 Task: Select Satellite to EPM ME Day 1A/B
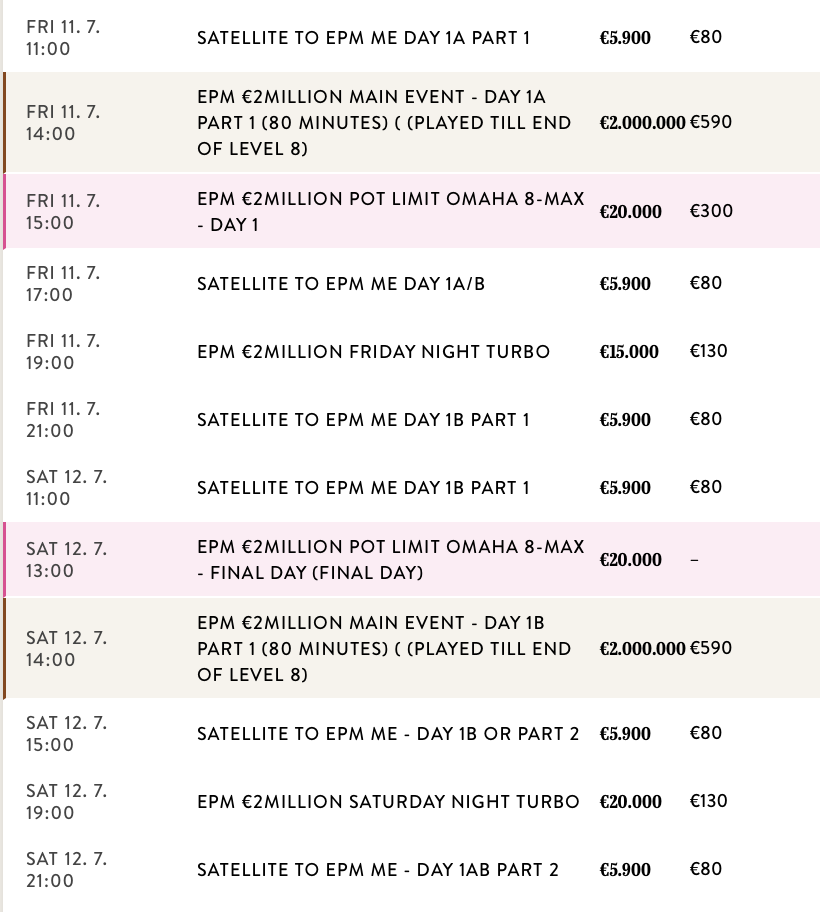click(340, 284)
